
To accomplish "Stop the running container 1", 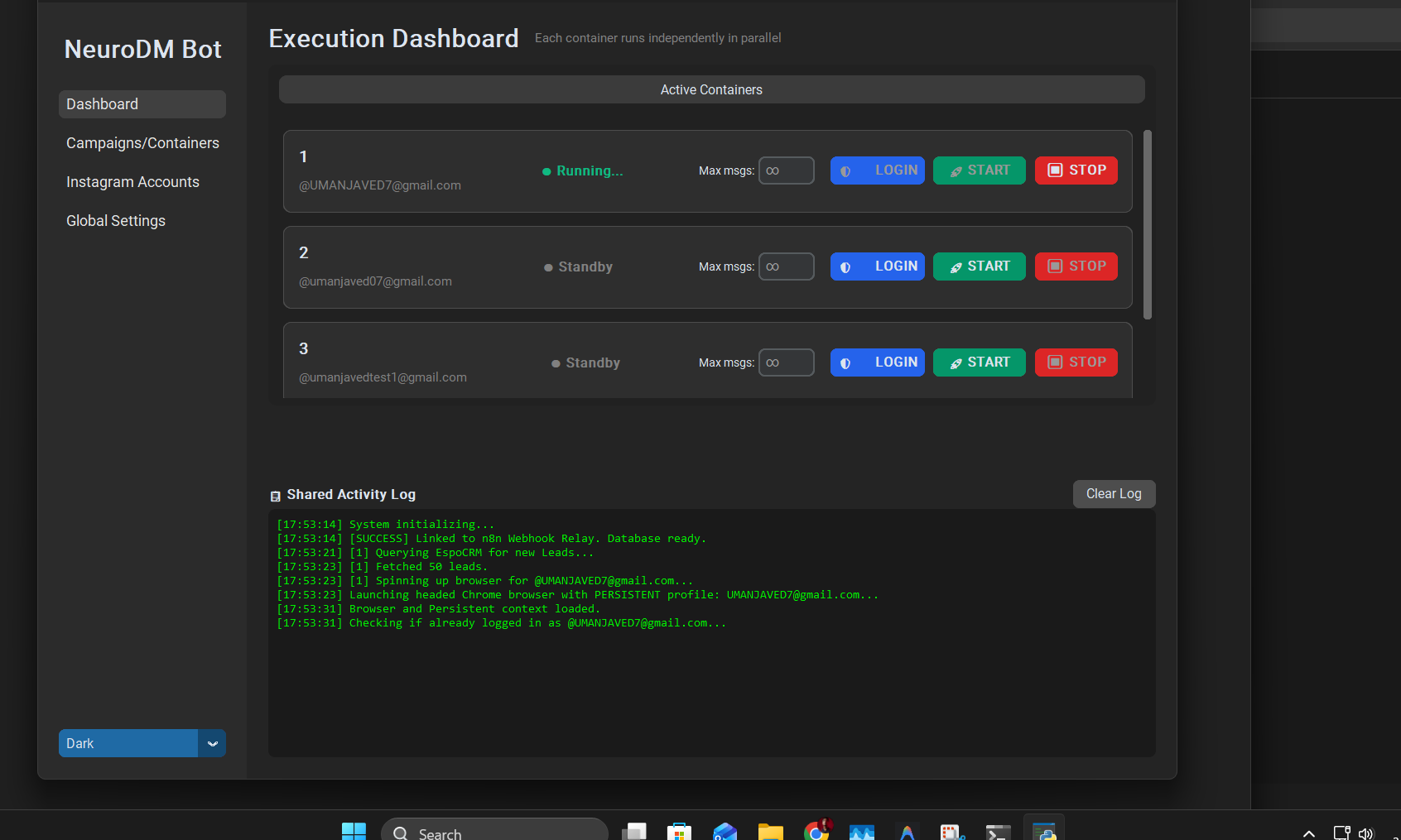I will point(1076,170).
